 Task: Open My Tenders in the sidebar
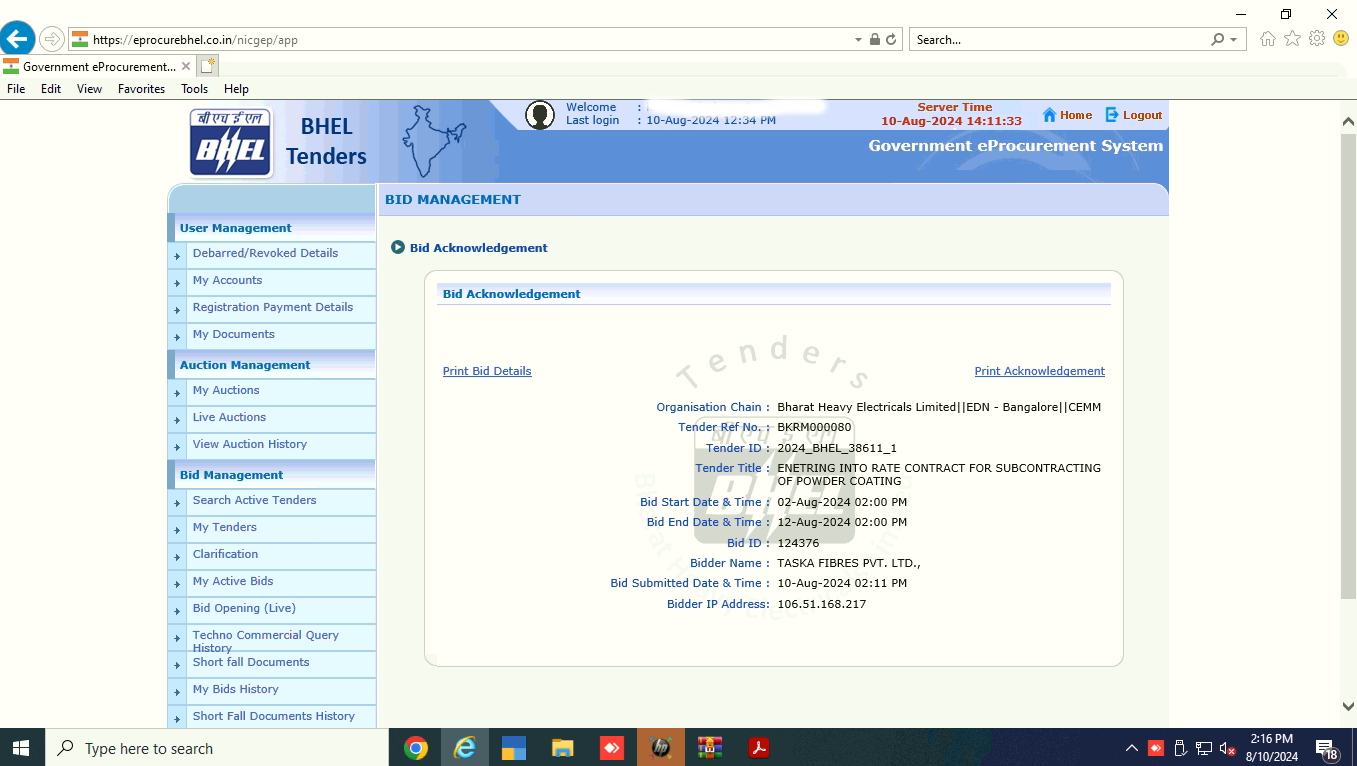click(x=225, y=527)
